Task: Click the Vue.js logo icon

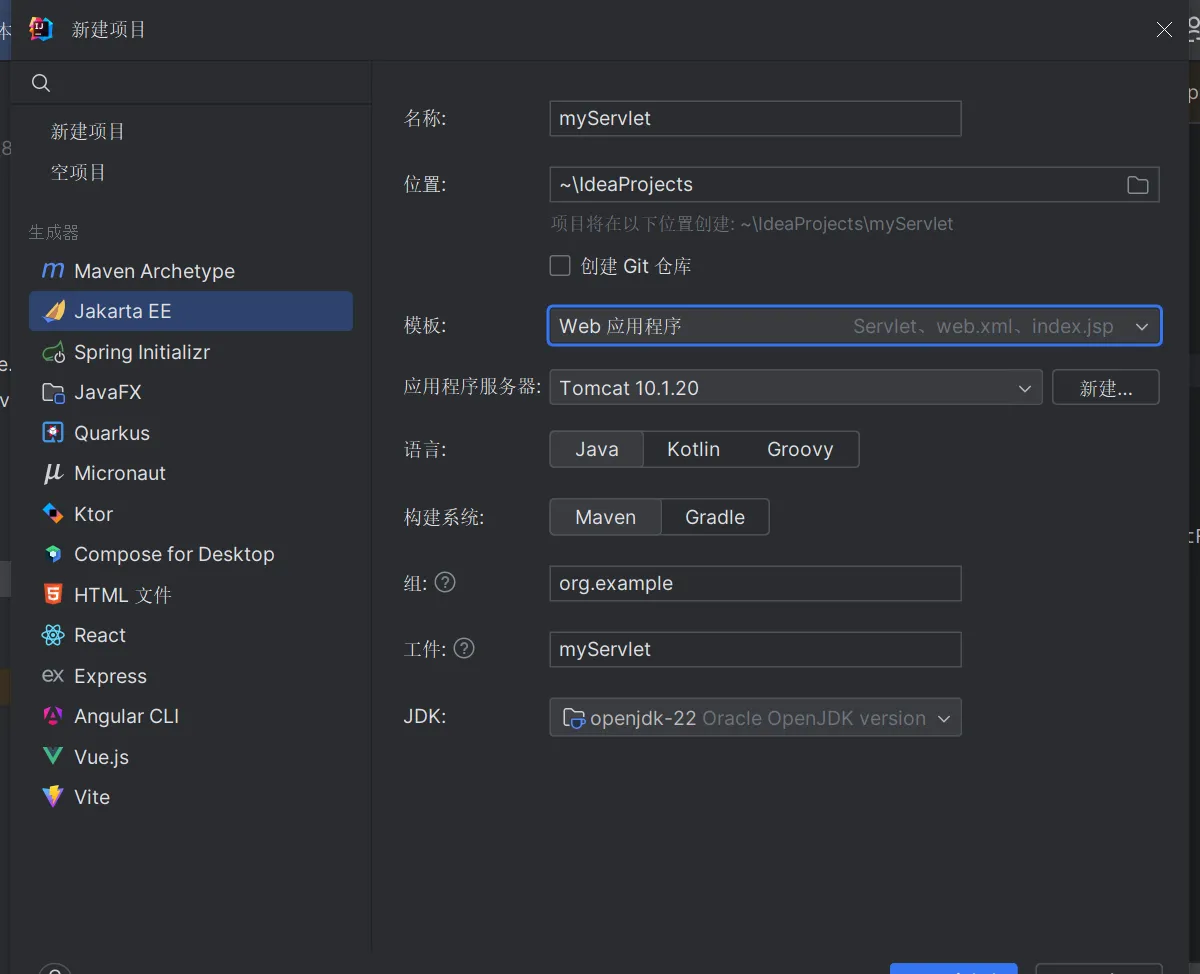Action: (53, 757)
